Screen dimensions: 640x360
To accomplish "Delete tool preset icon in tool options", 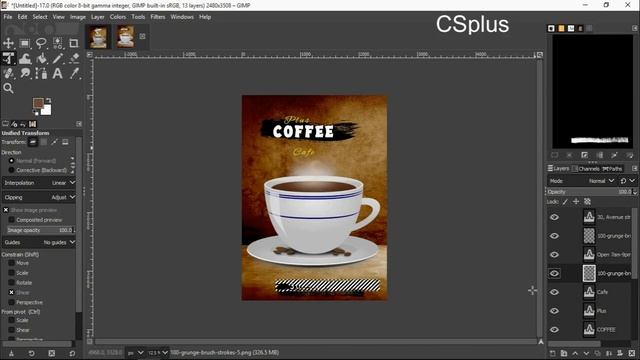I will click(x=52, y=353).
